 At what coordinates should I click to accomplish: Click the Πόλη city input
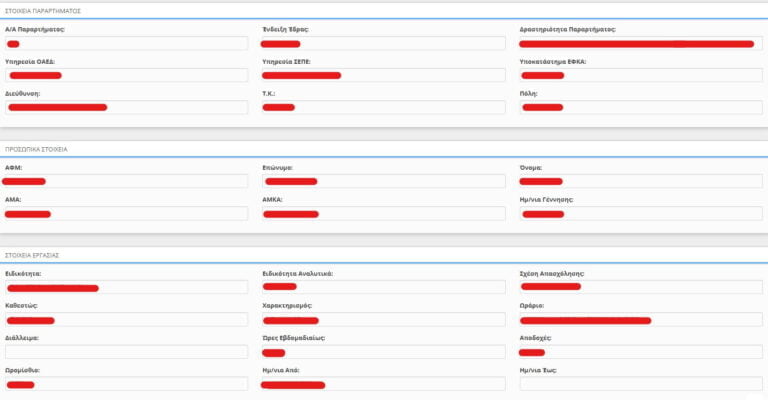[x=640, y=107]
